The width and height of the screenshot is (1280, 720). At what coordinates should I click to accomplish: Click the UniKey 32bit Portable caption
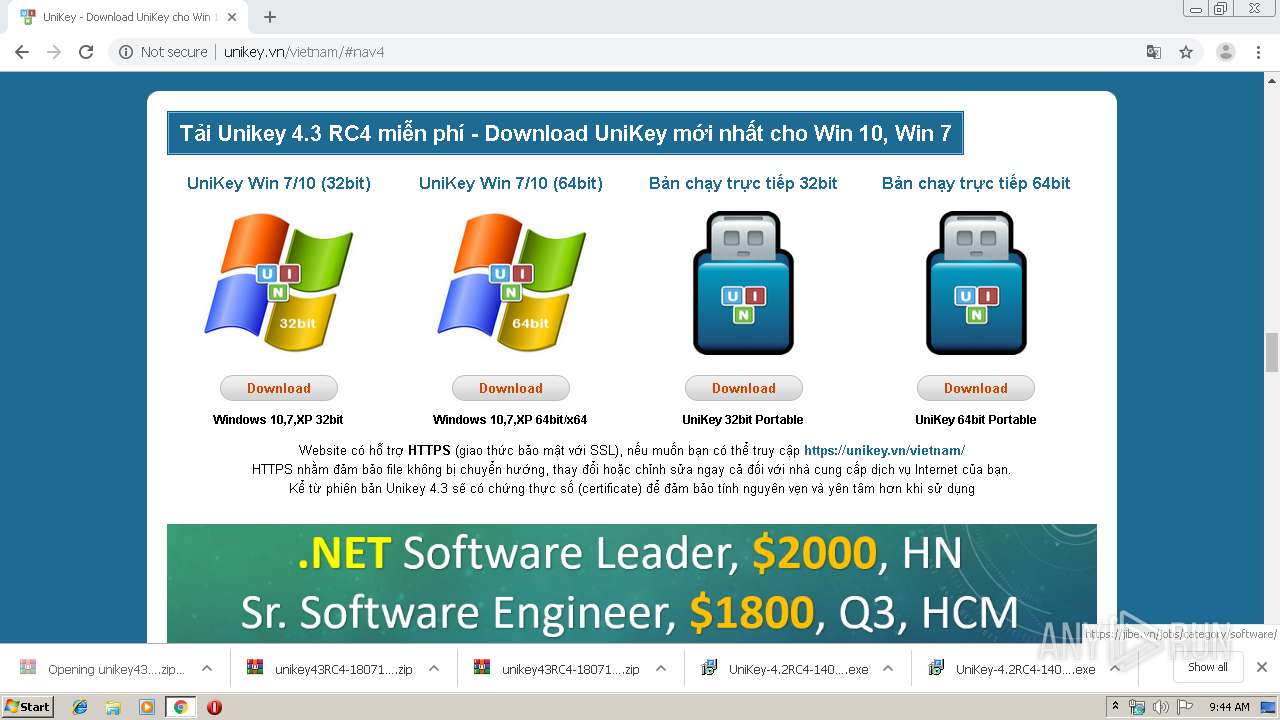pyautogui.click(x=743, y=420)
